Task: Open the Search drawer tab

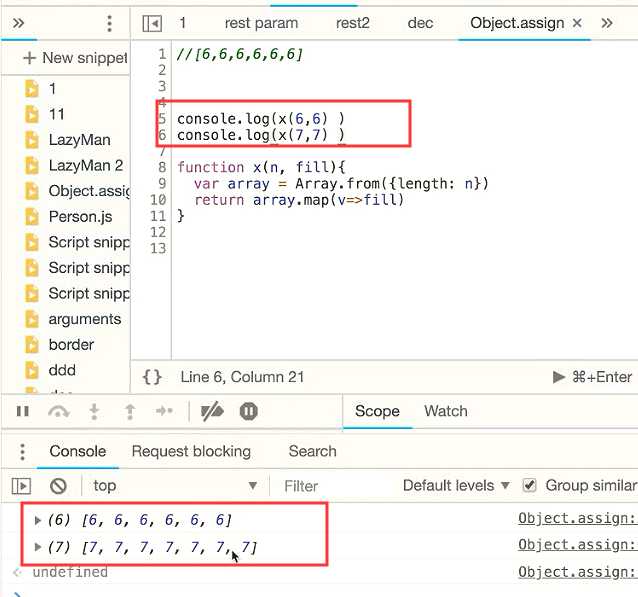Action: [x=312, y=451]
